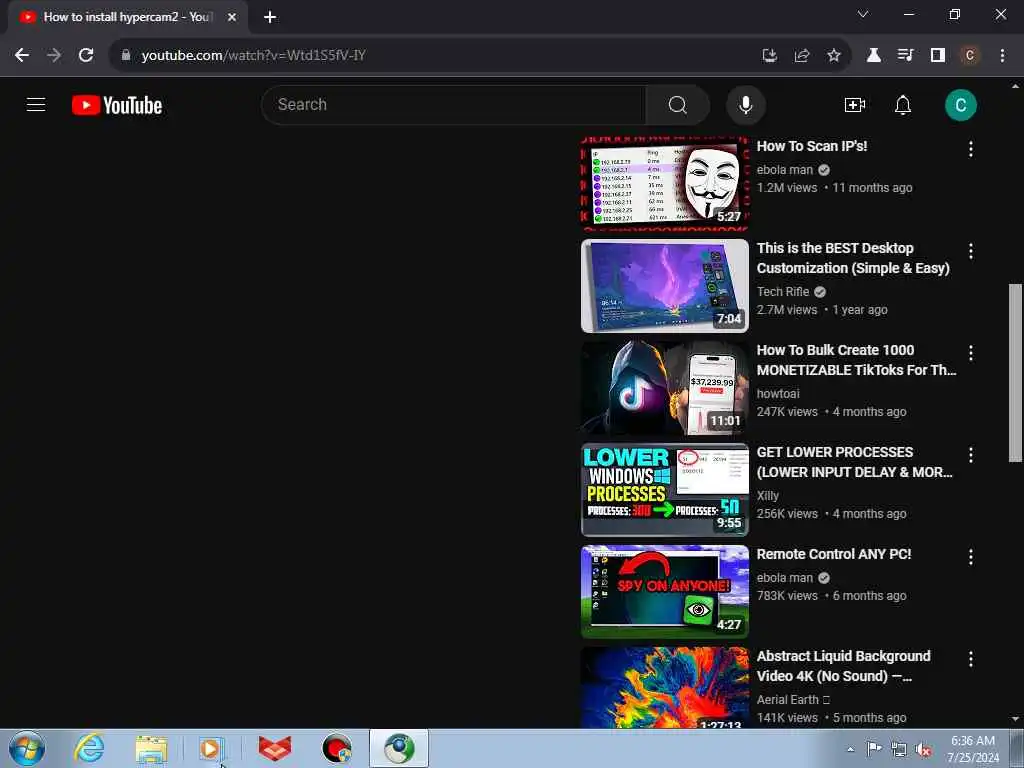Open media controls icon in toolbar
This screenshot has height=768, width=1024.
905,56
